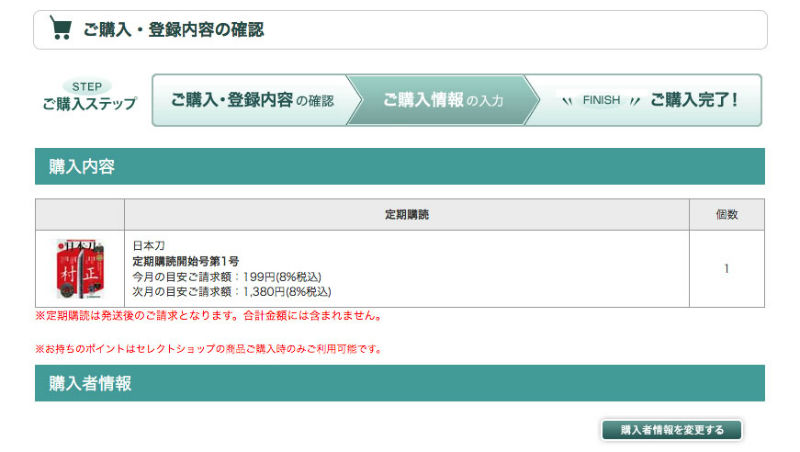The height and width of the screenshot is (452, 800).
Task: Click the FINISH label in final step
Action: pyautogui.click(x=602, y=100)
